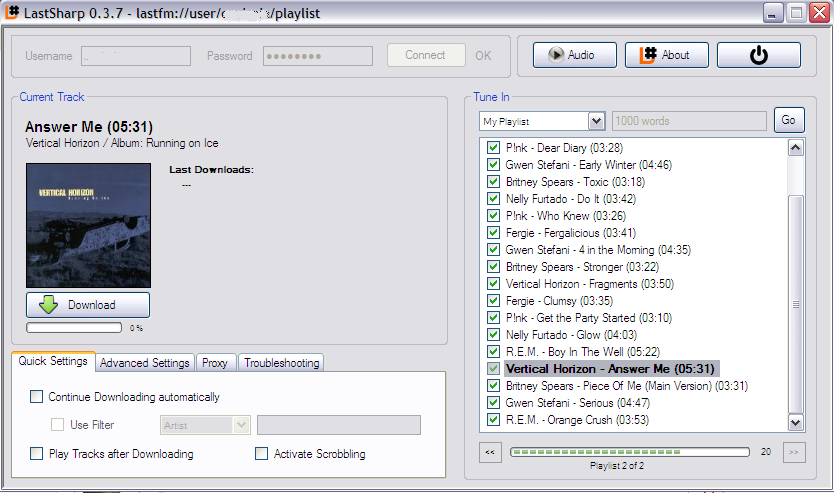Click the filter text input field
The height and width of the screenshot is (493, 834).
339,425
